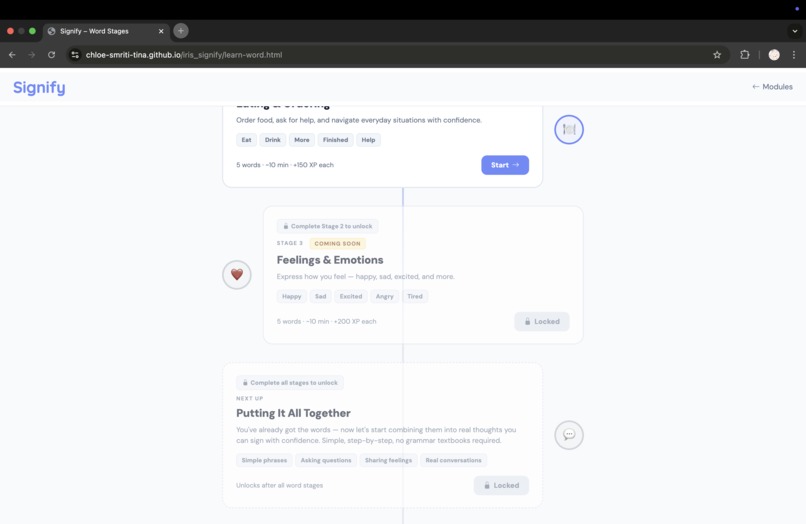Start the Eating & Ordering stage
806x524 pixels.
pos(505,165)
